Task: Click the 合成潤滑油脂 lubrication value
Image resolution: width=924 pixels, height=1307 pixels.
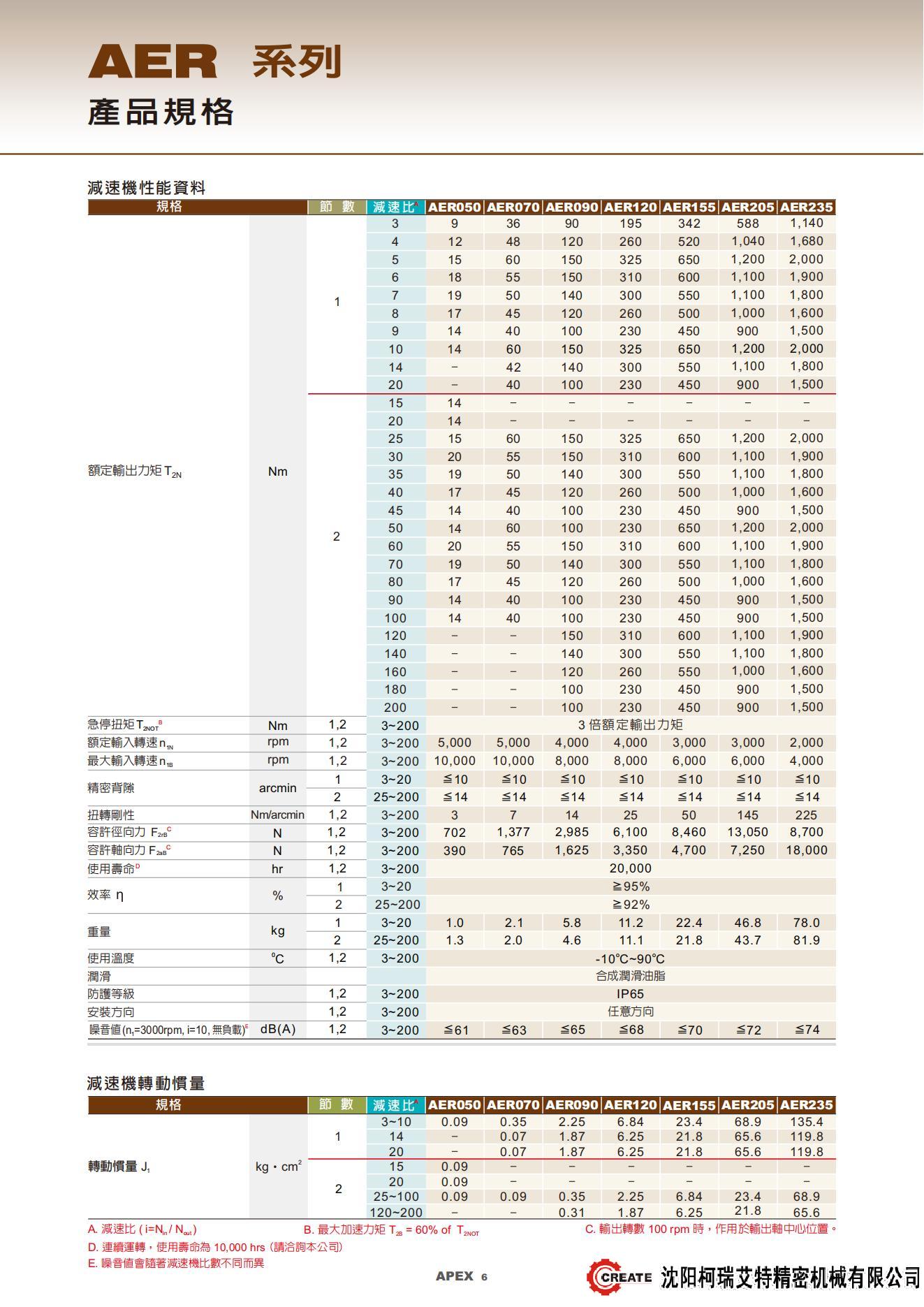Action: tap(630, 976)
